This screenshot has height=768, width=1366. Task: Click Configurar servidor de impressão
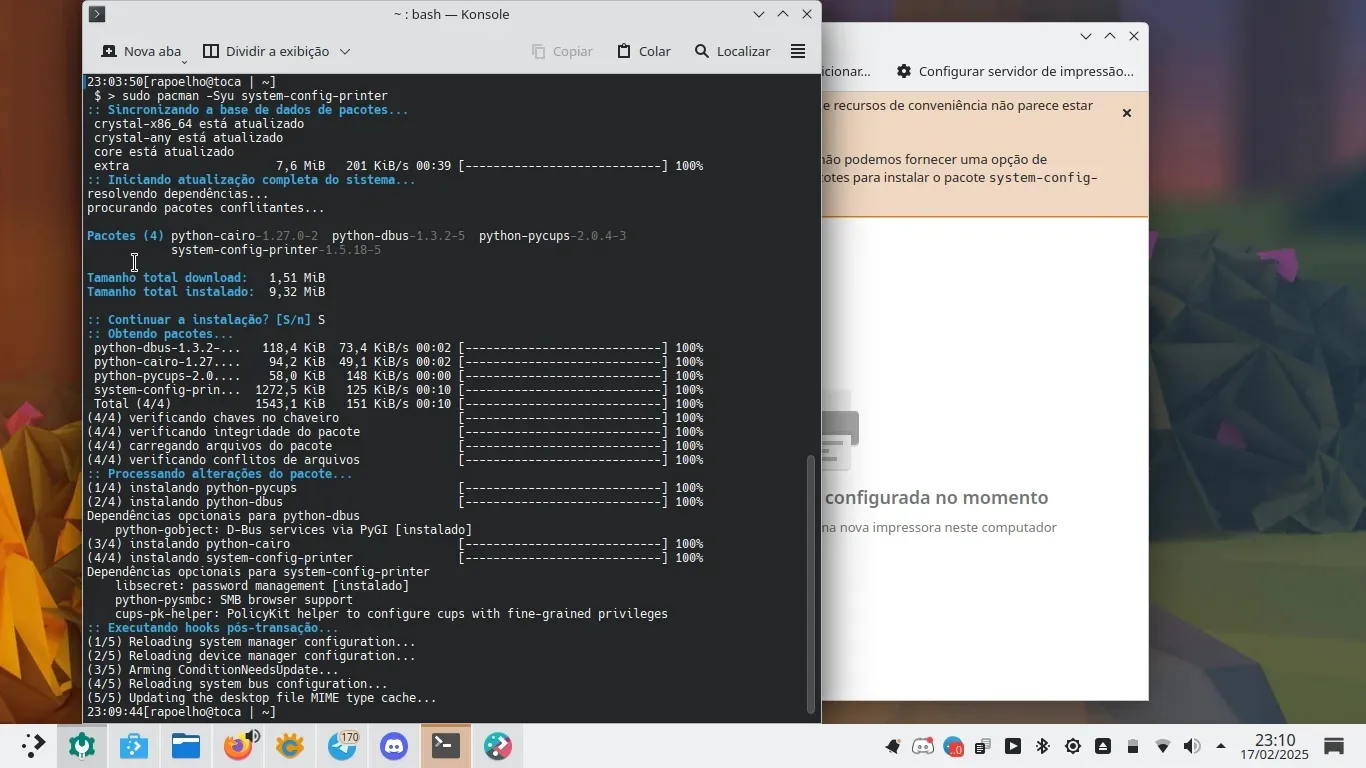(1015, 71)
